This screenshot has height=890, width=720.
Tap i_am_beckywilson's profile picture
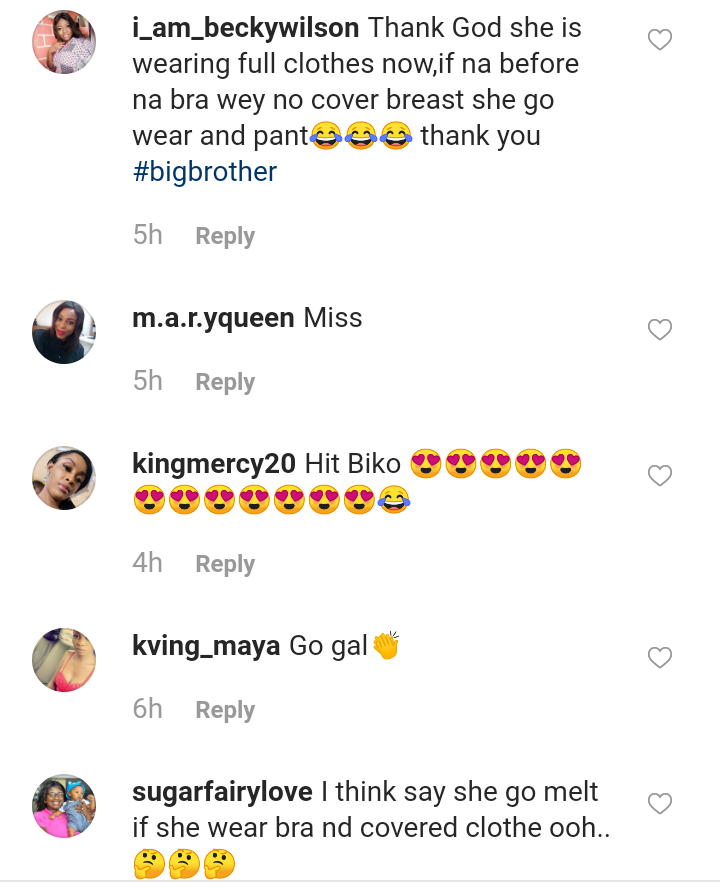click(x=64, y=42)
